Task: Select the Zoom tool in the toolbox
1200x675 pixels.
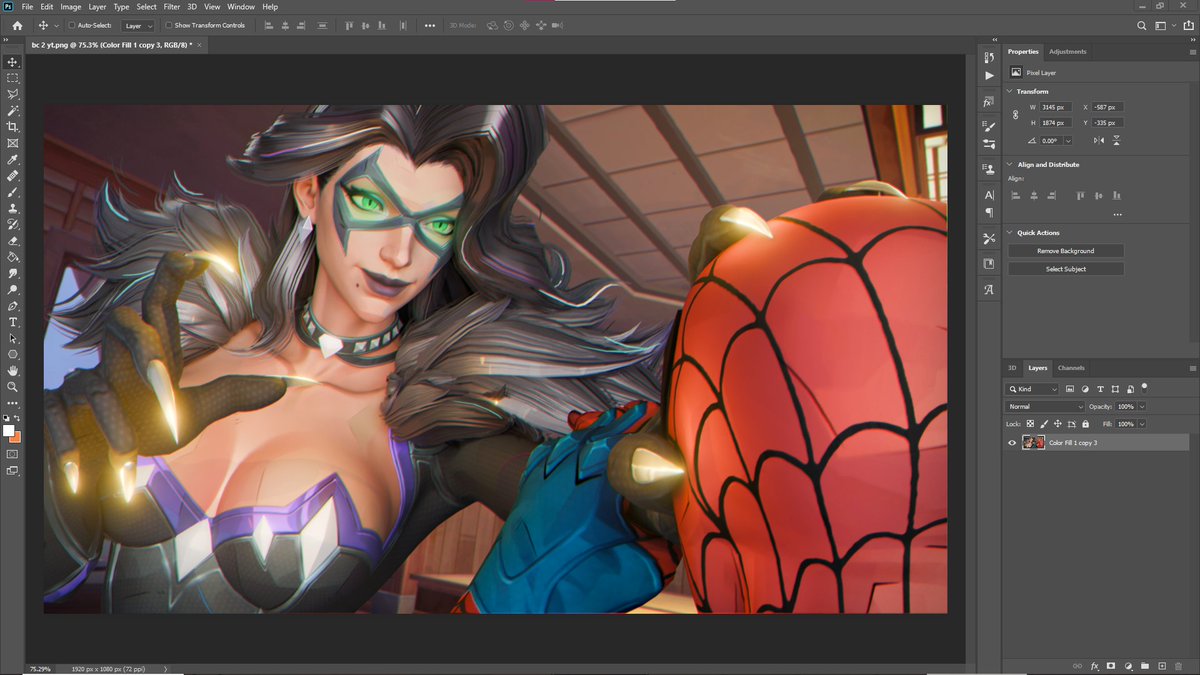Action: click(x=13, y=387)
